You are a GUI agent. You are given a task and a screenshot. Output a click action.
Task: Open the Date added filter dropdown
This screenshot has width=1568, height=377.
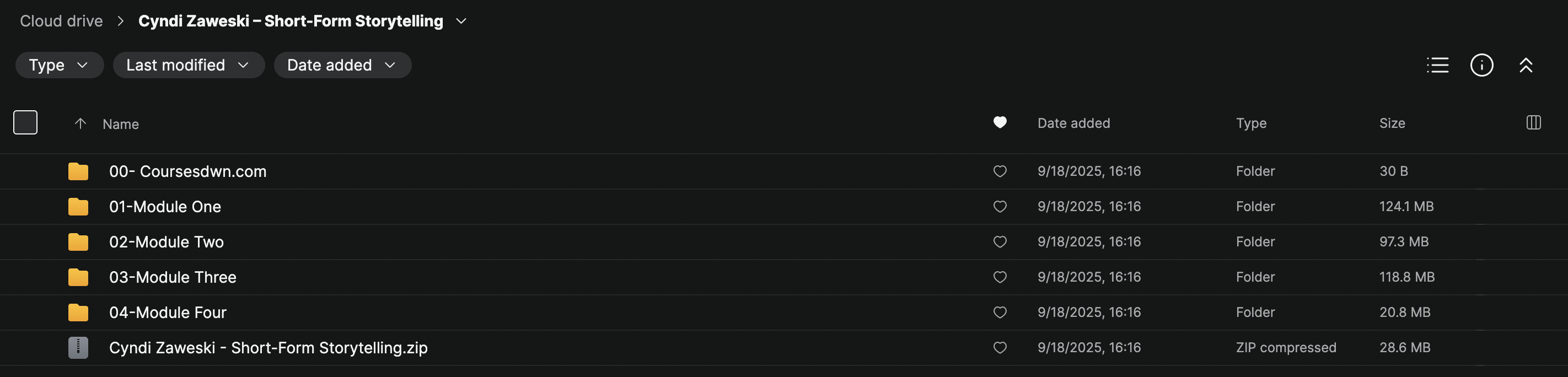(342, 65)
